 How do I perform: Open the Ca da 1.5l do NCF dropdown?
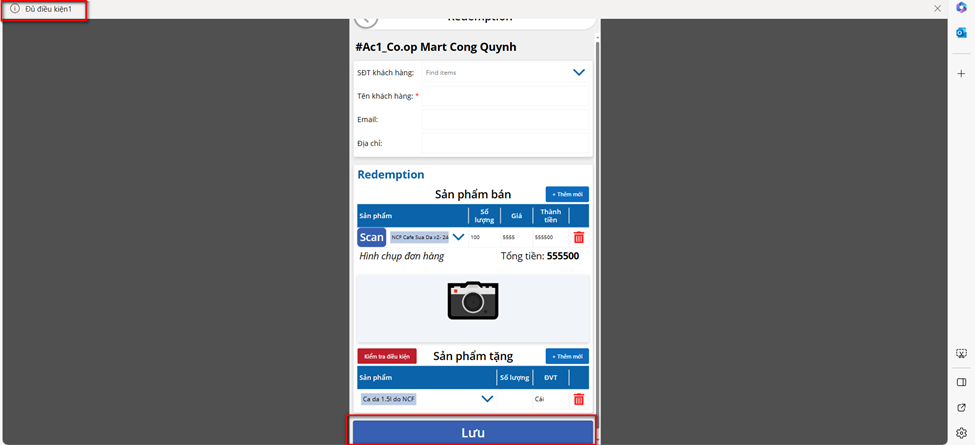488,399
